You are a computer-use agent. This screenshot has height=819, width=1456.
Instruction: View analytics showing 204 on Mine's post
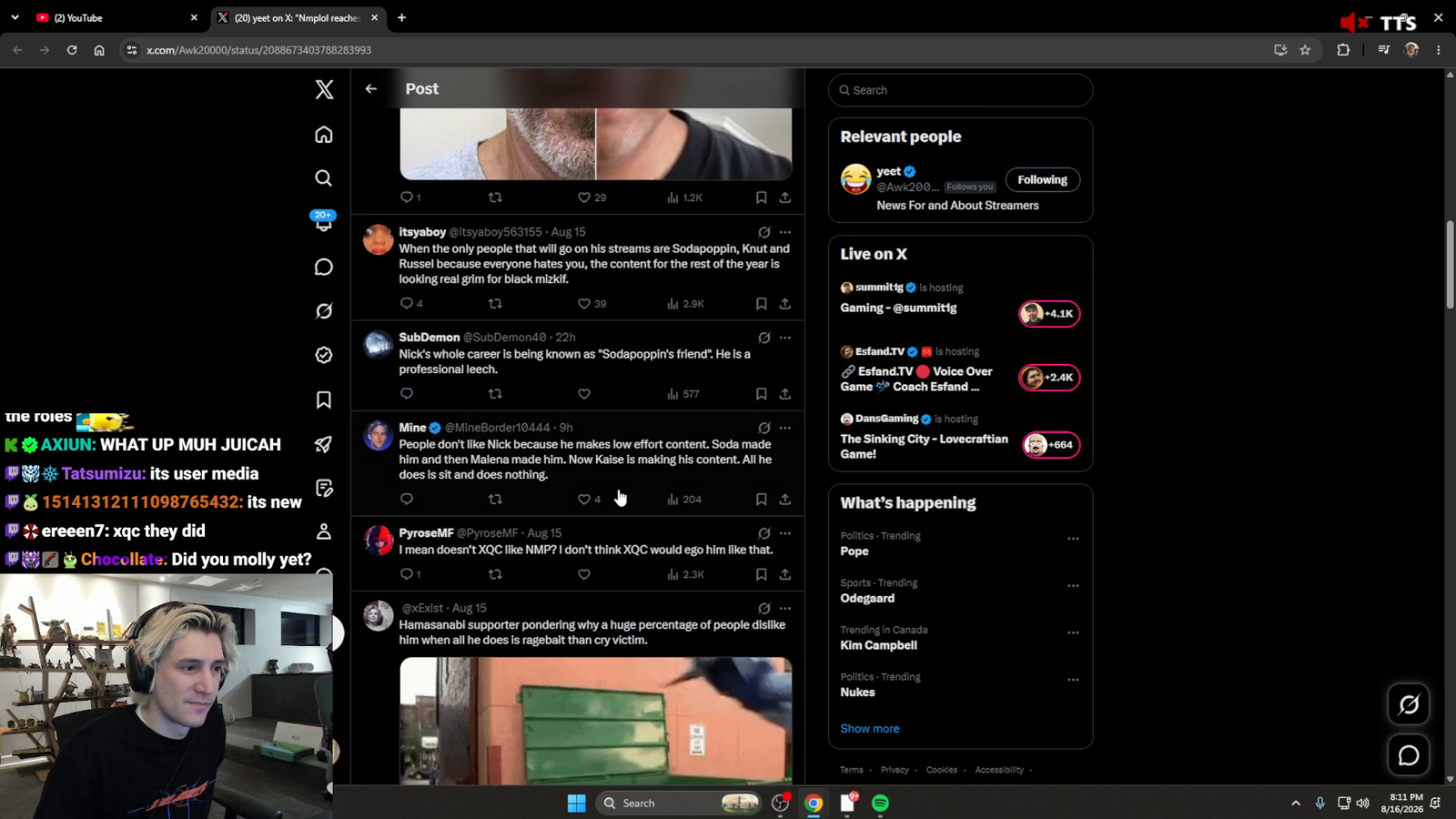(x=684, y=499)
